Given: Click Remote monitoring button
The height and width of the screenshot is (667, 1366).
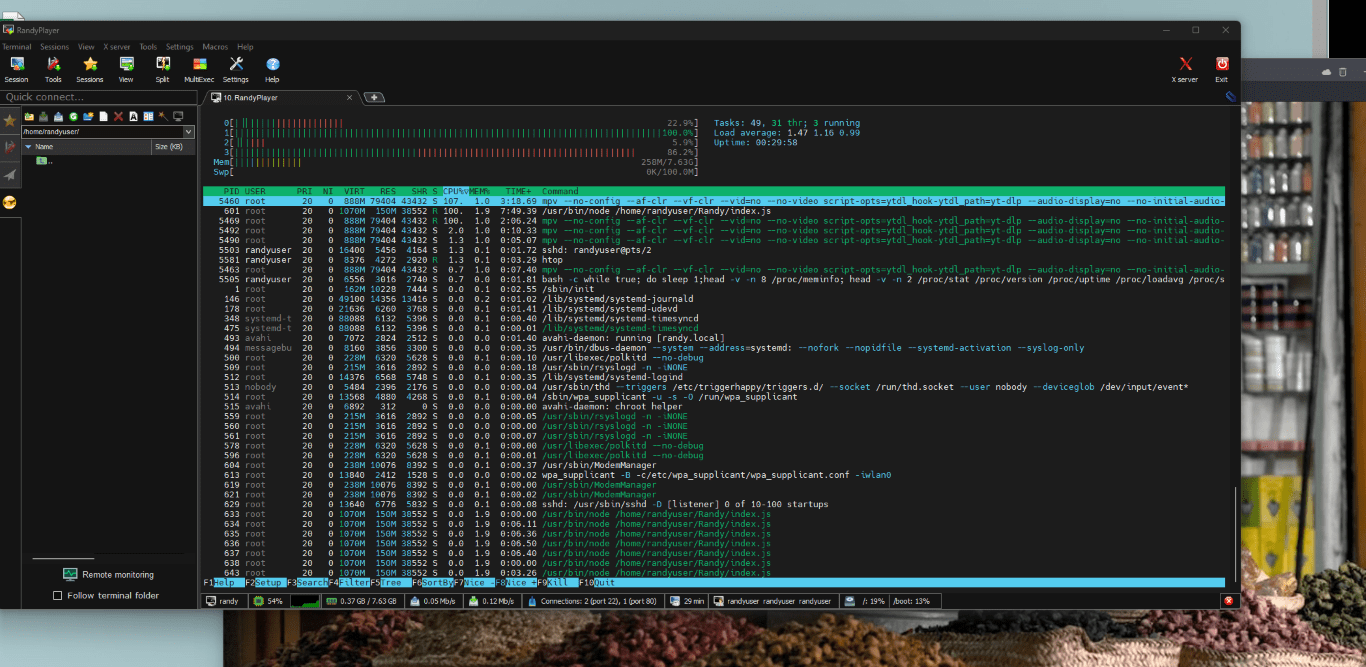Looking at the screenshot, I should point(108,574).
